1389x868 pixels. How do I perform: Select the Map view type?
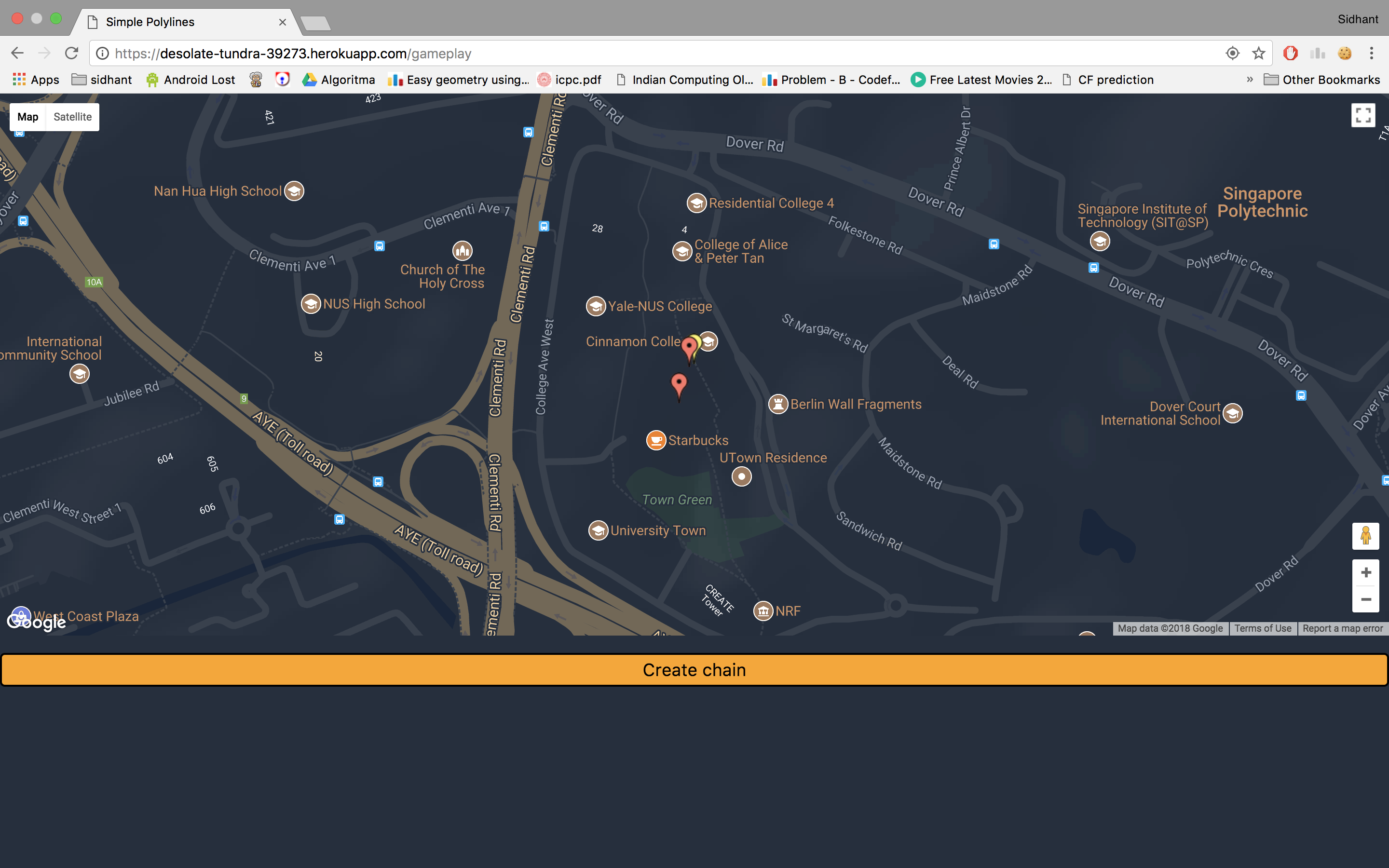[x=27, y=117]
